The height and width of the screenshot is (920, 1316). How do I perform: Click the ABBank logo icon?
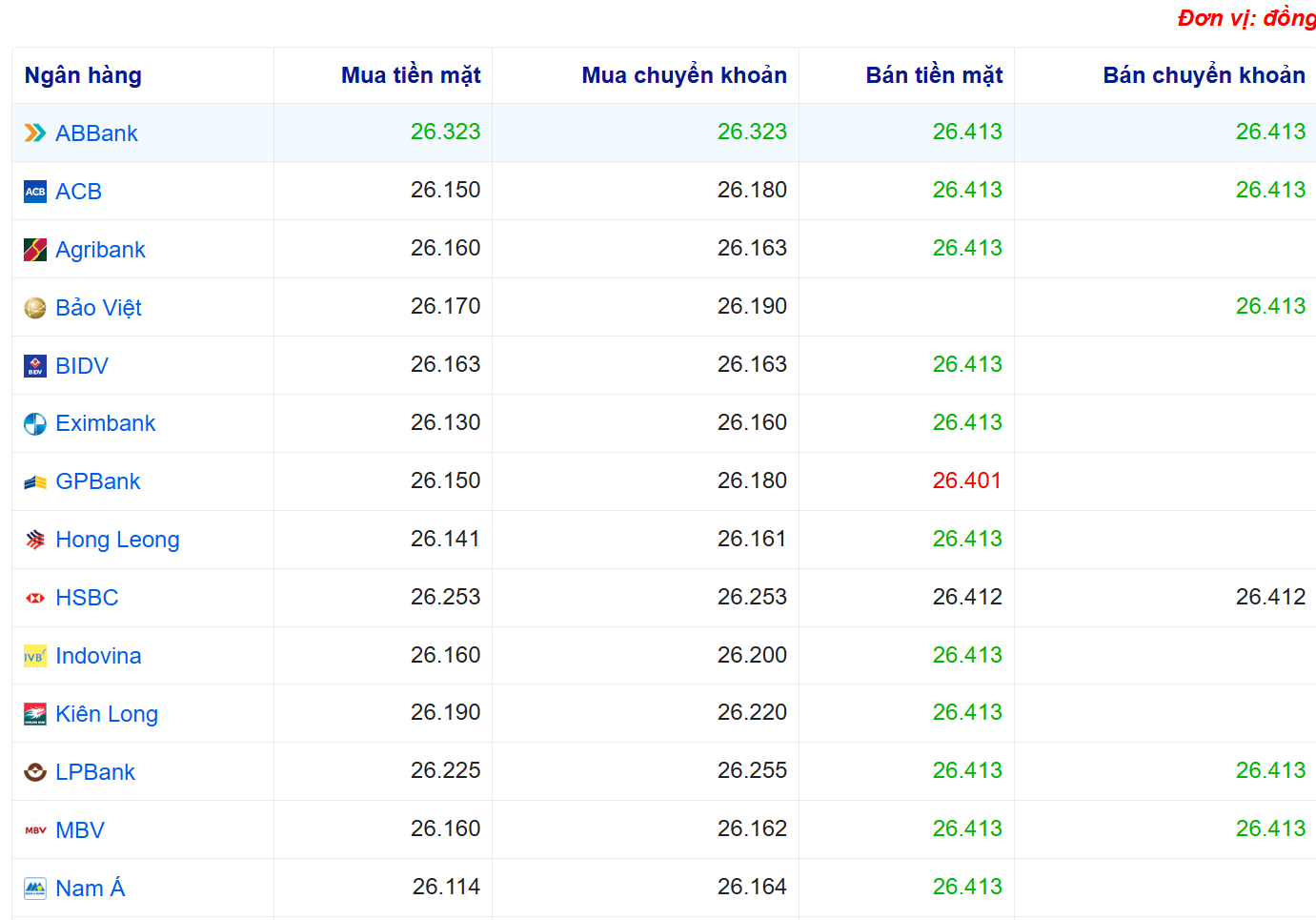point(35,133)
